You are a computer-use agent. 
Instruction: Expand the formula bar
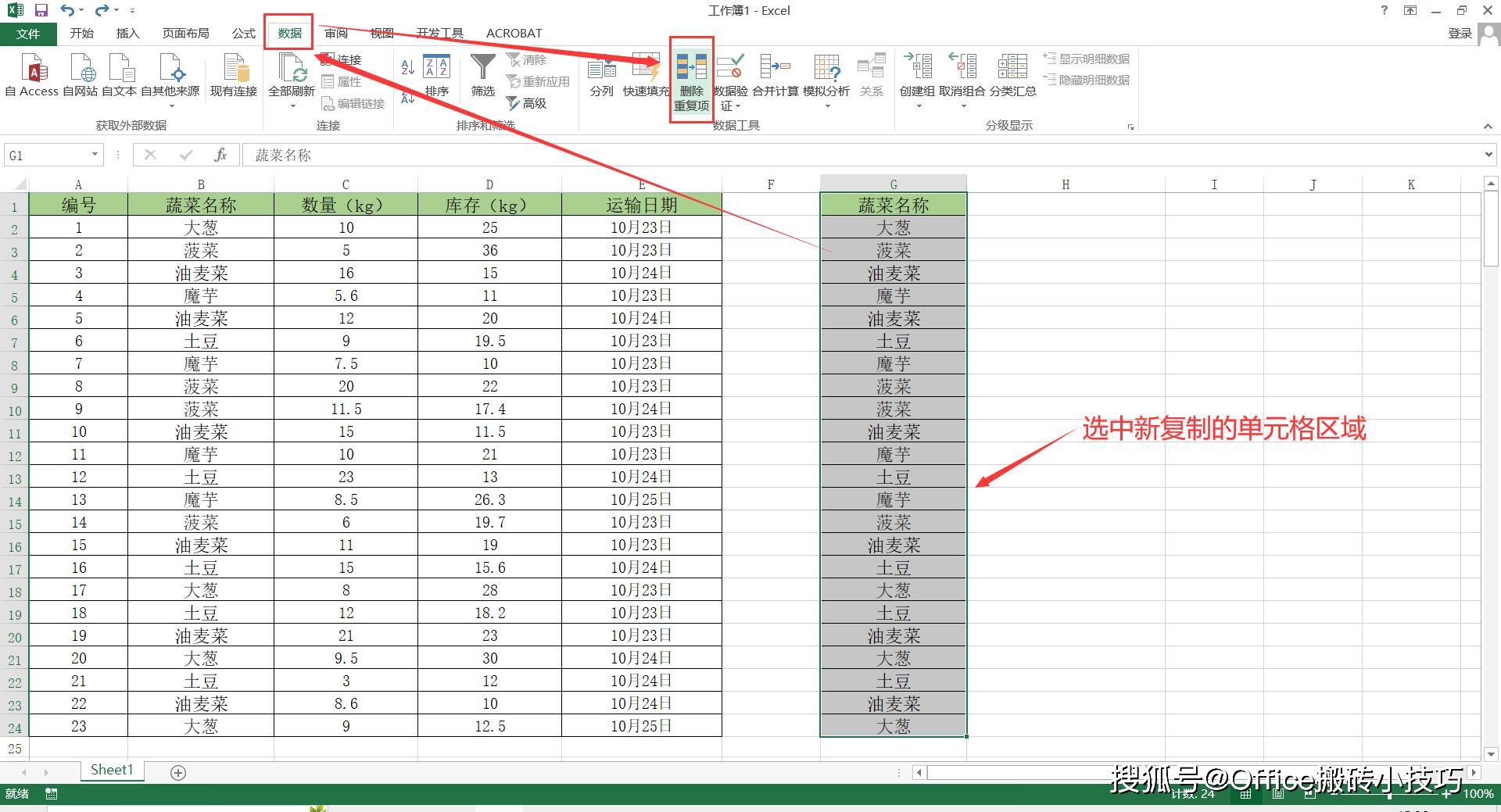tap(1488, 155)
